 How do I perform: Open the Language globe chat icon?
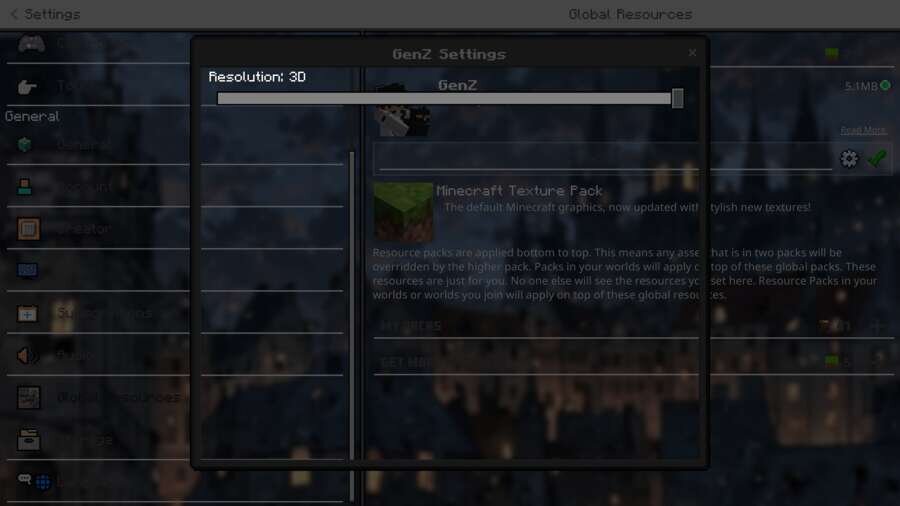(x=34, y=481)
